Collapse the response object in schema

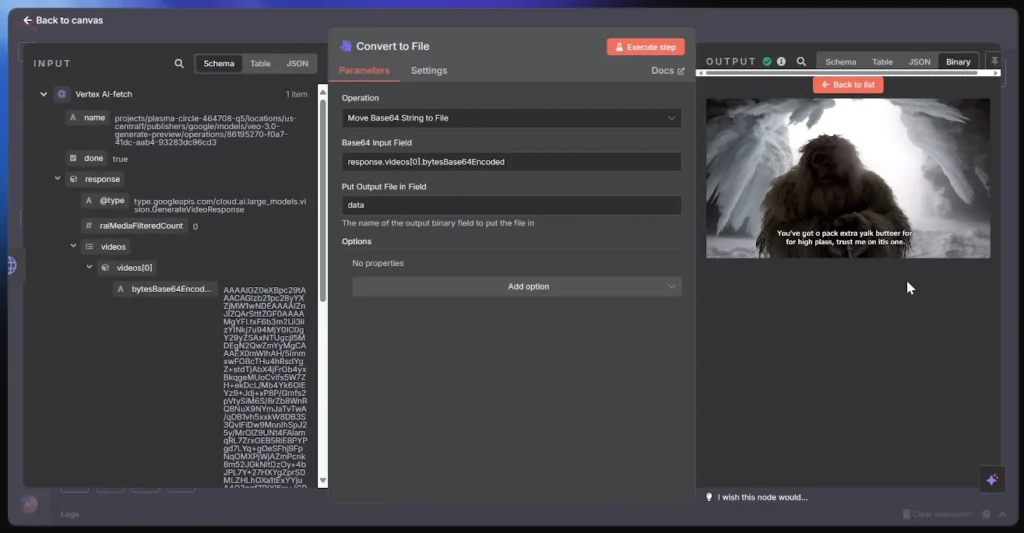[58, 179]
